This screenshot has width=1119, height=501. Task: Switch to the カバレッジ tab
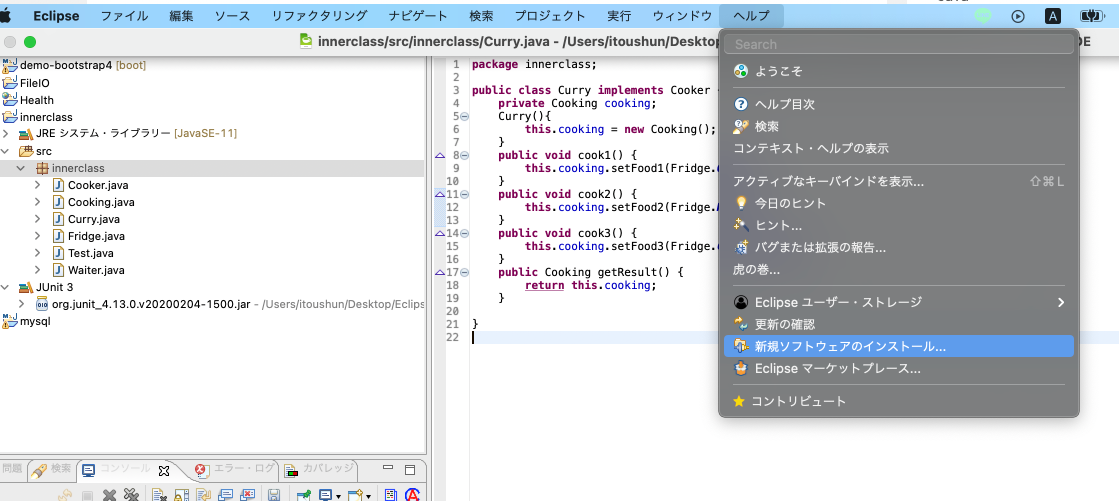coord(320,469)
